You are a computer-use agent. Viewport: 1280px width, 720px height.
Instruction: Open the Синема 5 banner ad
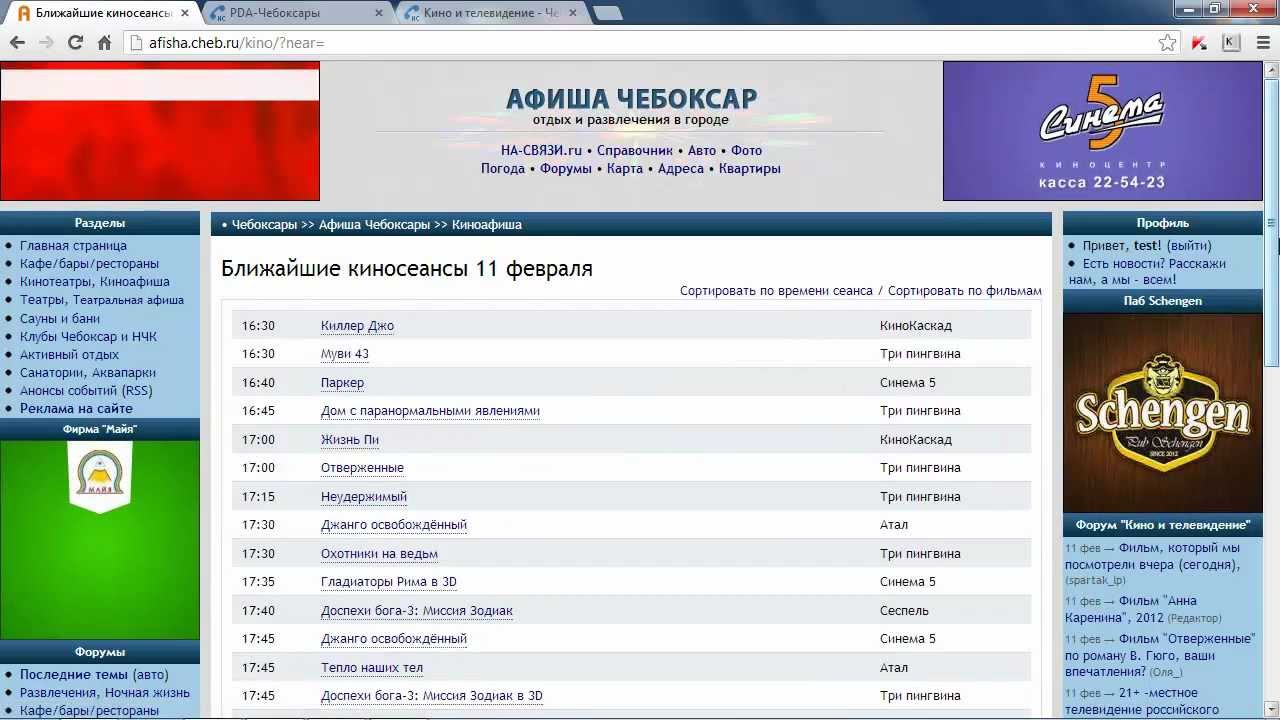tap(1102, 131)
